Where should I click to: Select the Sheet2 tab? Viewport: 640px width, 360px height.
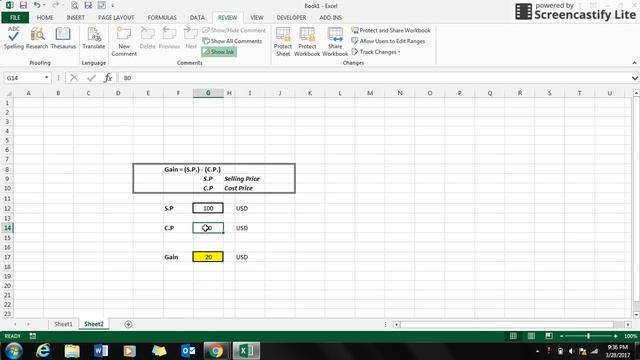pyautogui.click(x=93, y=324)
